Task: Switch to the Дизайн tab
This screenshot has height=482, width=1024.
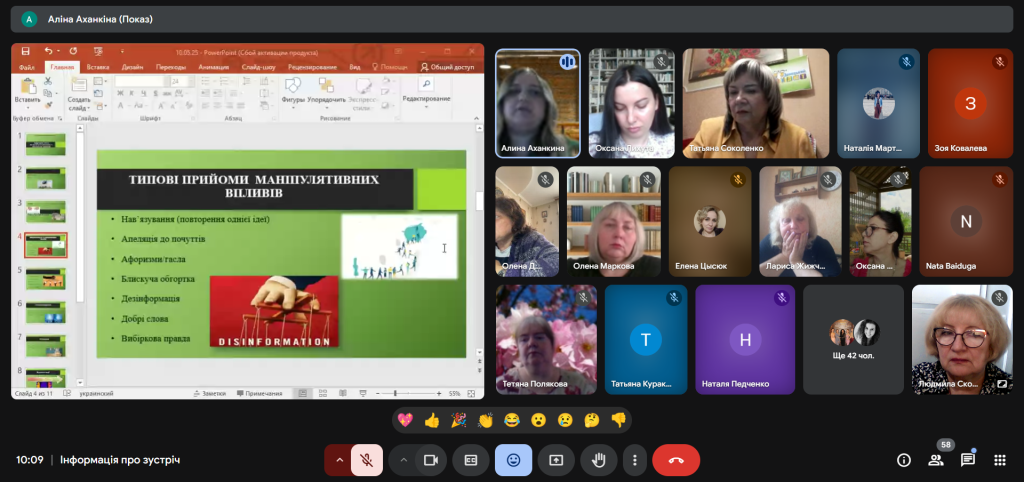Action: [x=132, y=67]
